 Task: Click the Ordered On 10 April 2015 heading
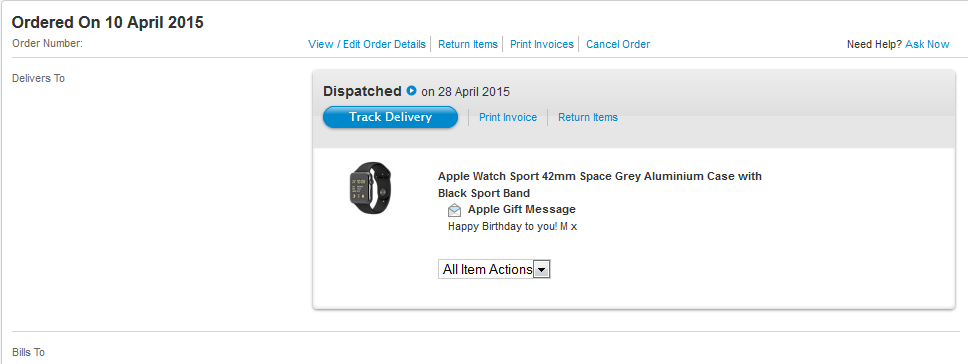(108, 23)
